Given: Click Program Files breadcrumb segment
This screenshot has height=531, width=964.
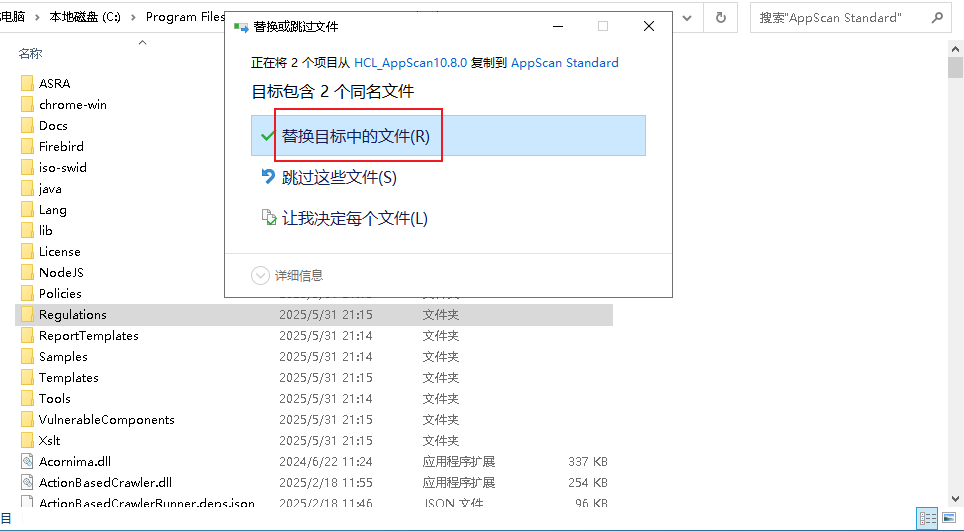Looking at the screenshot, I should click(x=185, y=17).
